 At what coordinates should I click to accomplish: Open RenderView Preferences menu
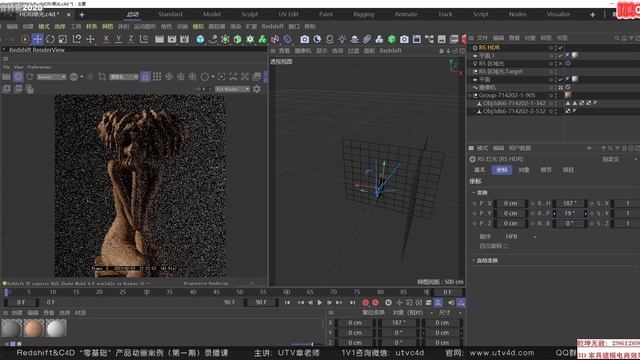tap(39, 67)
